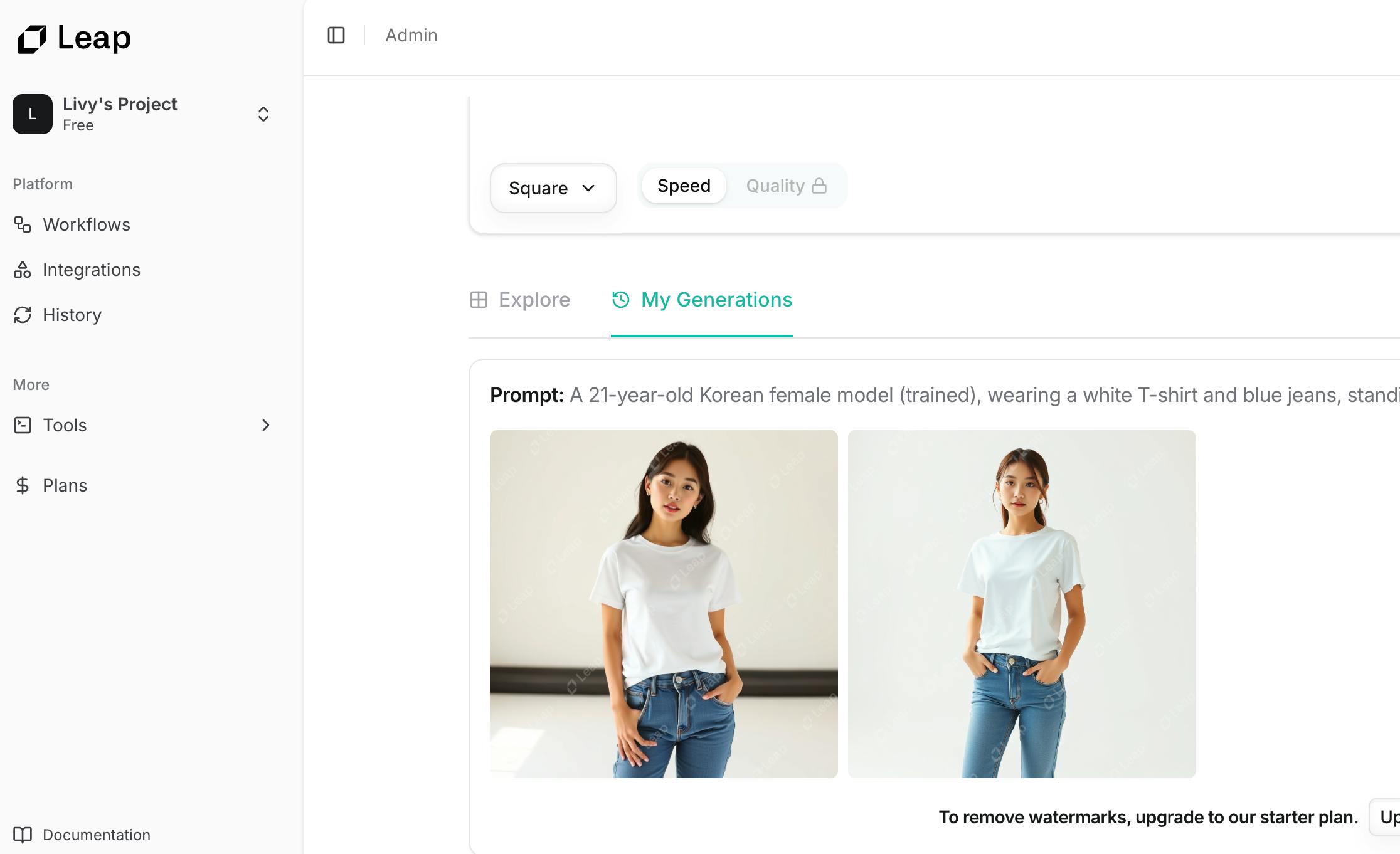Click the History refresh icon

click(23, 315)
